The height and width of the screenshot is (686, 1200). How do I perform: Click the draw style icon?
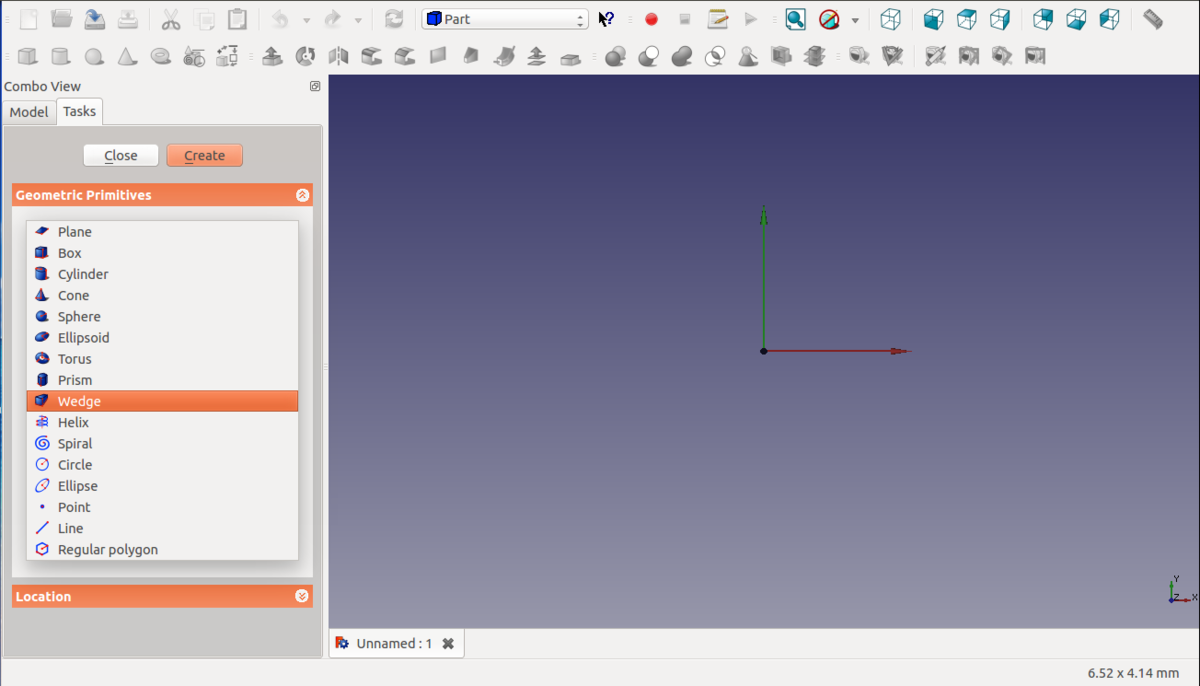[x=829, y=19]
